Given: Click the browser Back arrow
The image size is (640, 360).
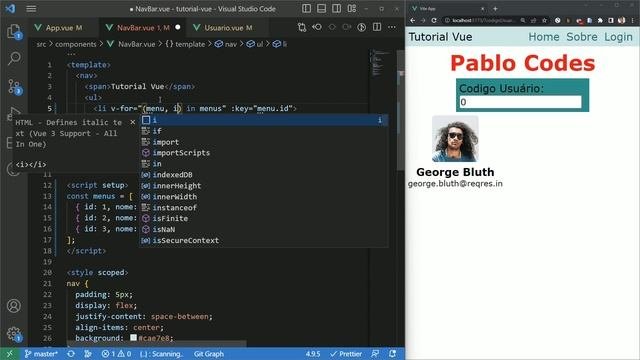Looking at the screenshot, I should click(x=413, y=20).
